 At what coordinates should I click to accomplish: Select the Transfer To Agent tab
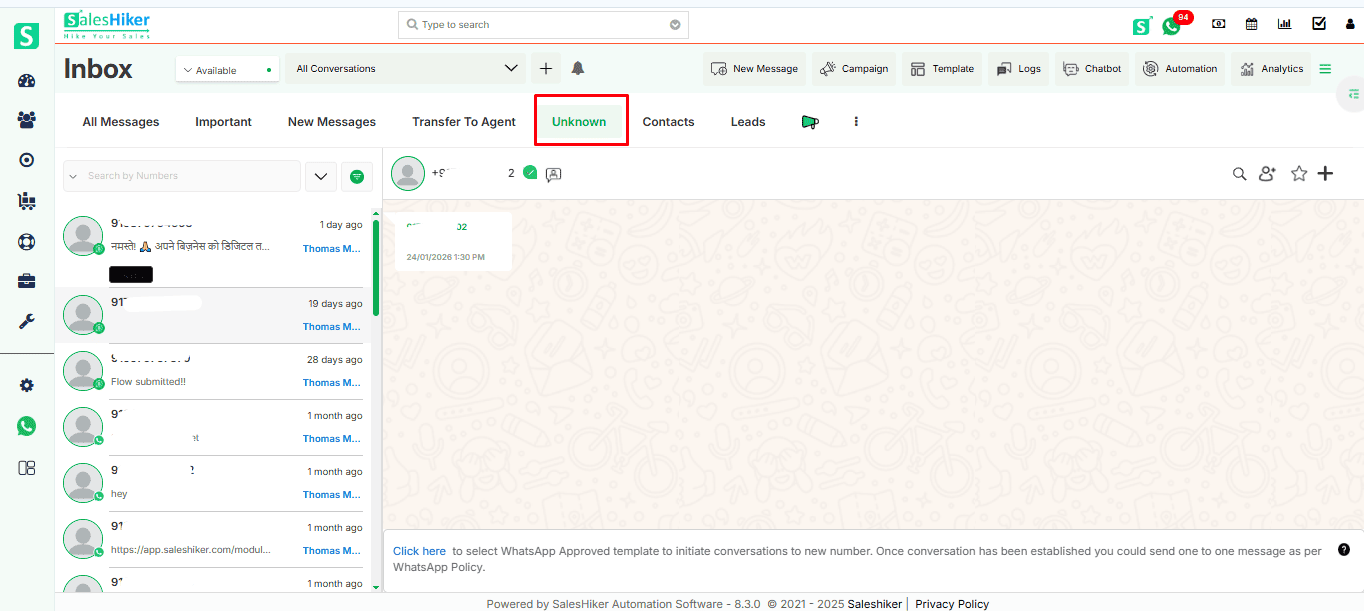click(x=464, y=122)
